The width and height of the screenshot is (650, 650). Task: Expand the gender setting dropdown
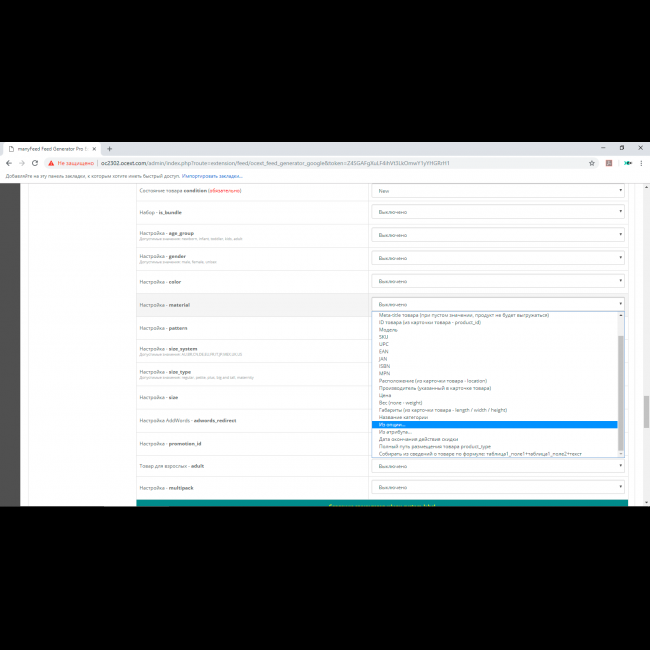(498, 258)
